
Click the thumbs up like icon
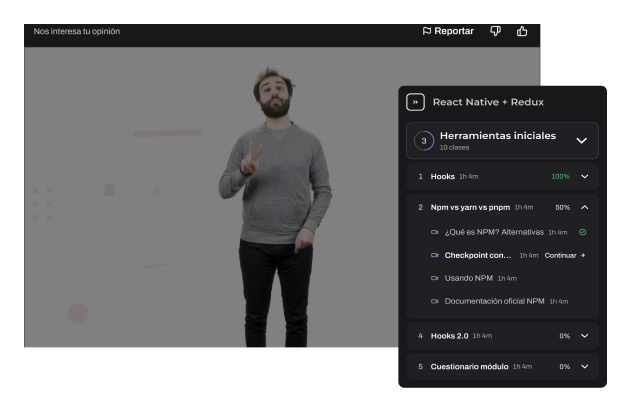coord(522,31)
